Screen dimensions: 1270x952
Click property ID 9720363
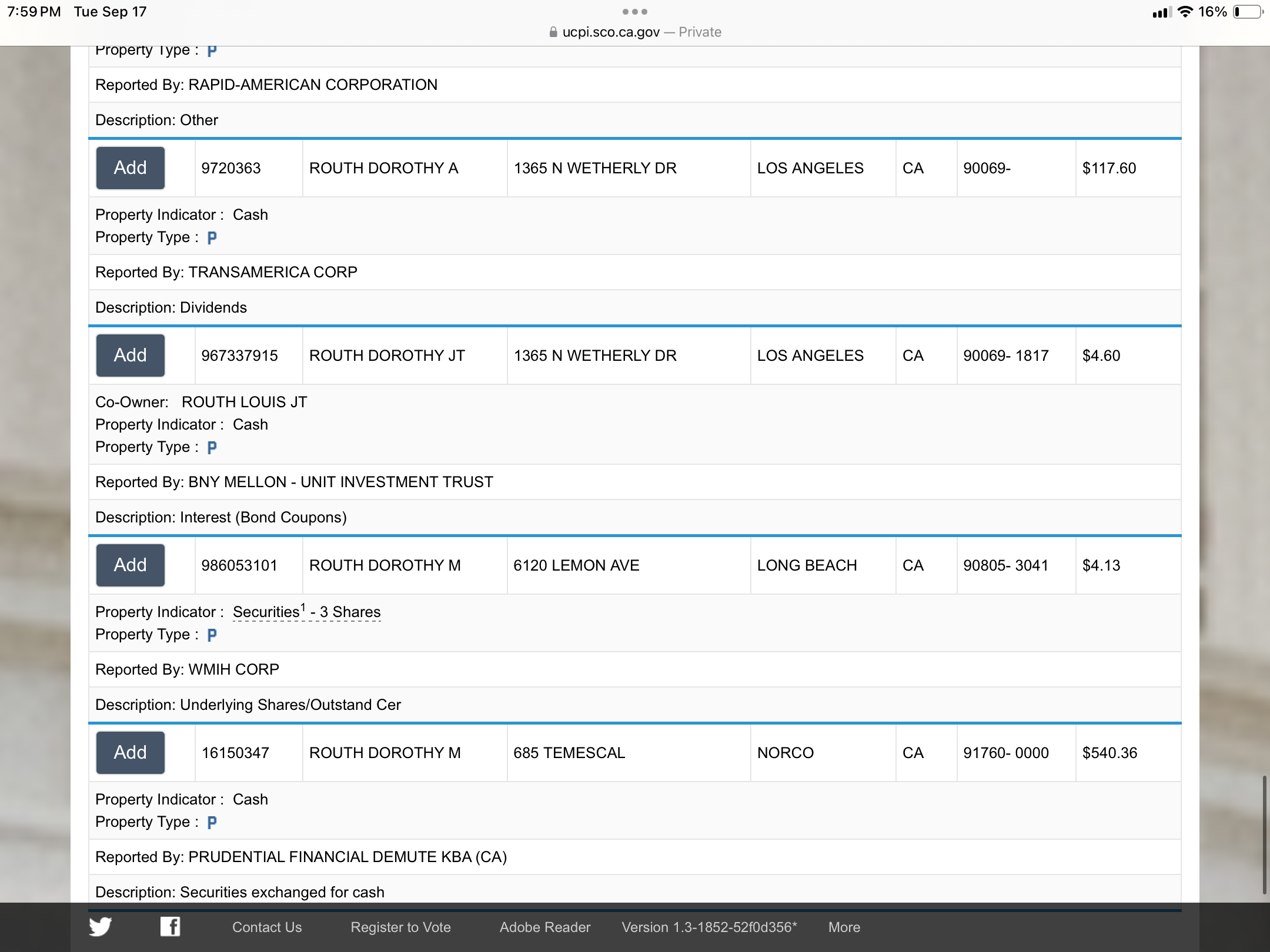231,168
